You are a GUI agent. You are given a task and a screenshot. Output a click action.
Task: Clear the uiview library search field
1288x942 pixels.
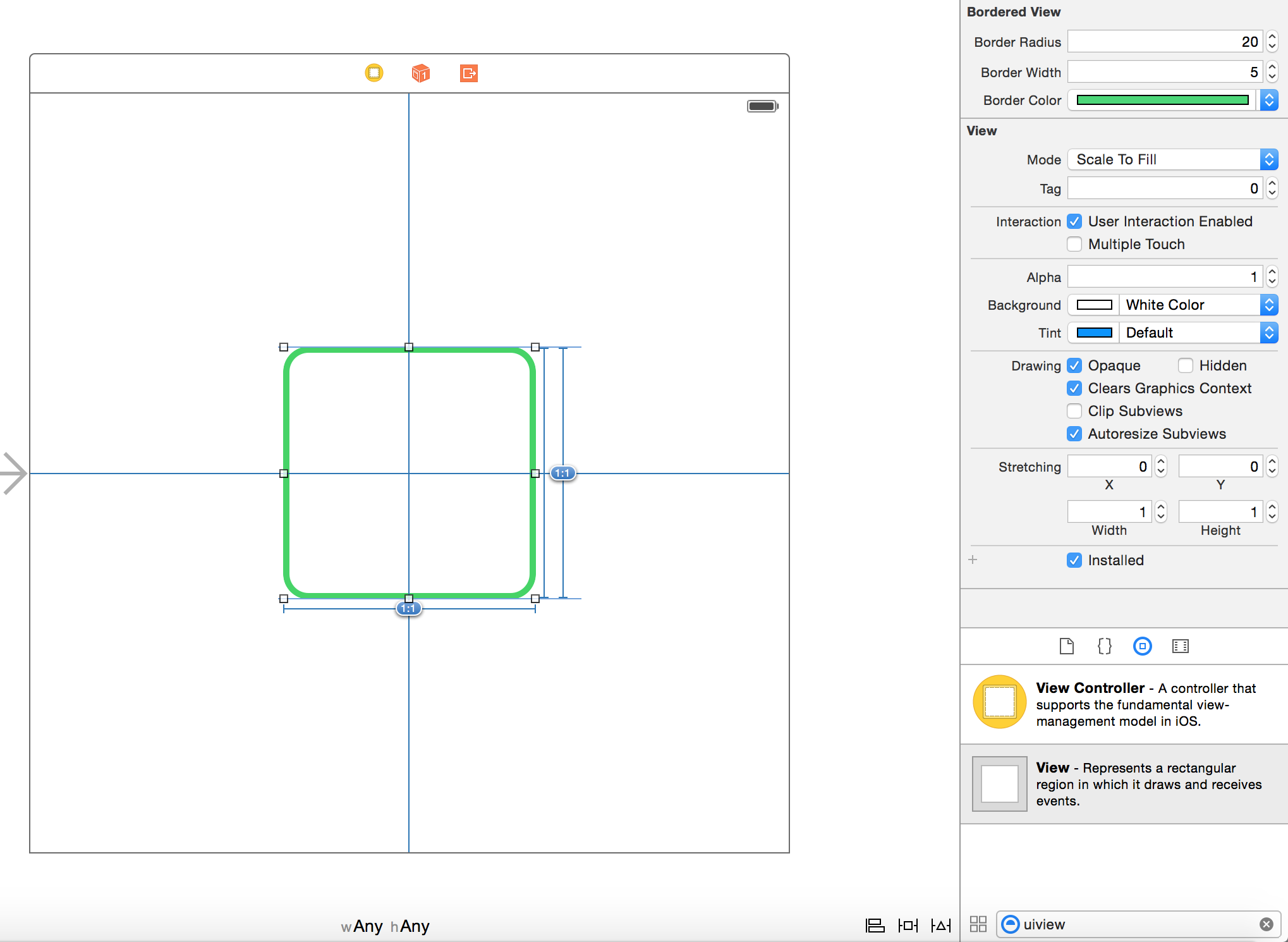pos(1266,924)
